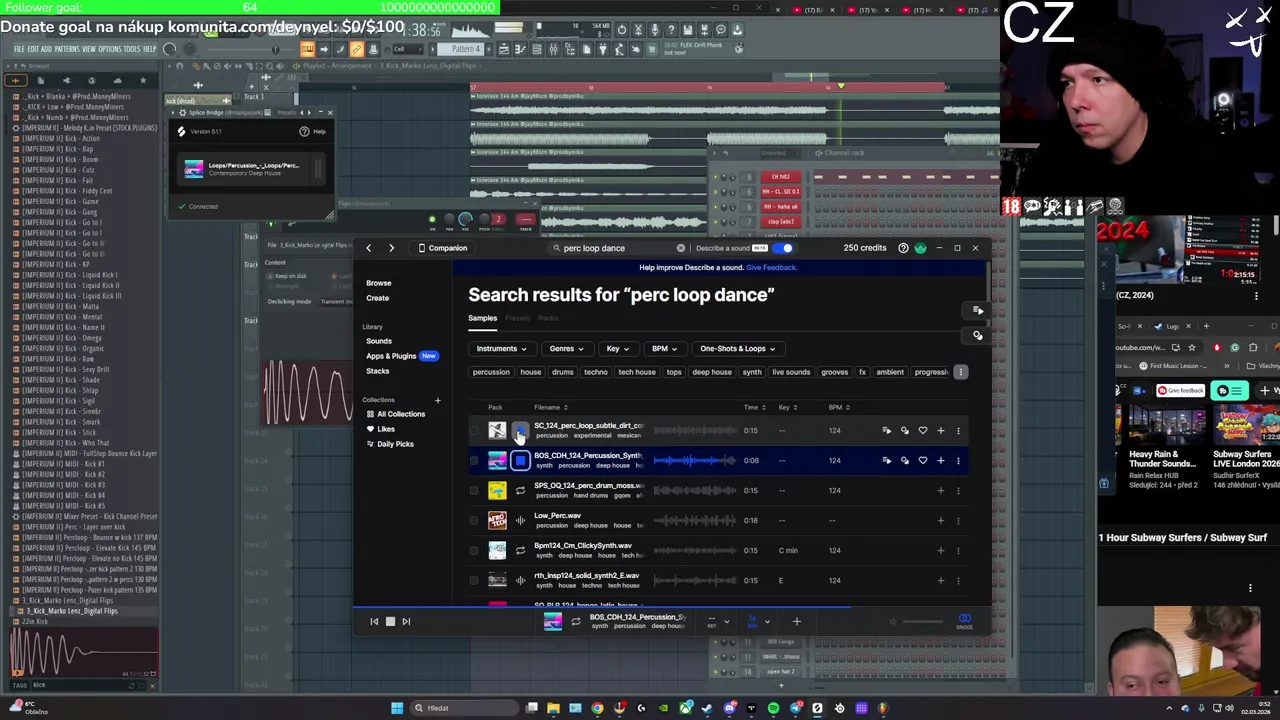Image resolution: width=1280 pixels, height=720 pixels.
Task: Click waveform icon for Low_Perc.wav
Action: click(x=520, y=521)
